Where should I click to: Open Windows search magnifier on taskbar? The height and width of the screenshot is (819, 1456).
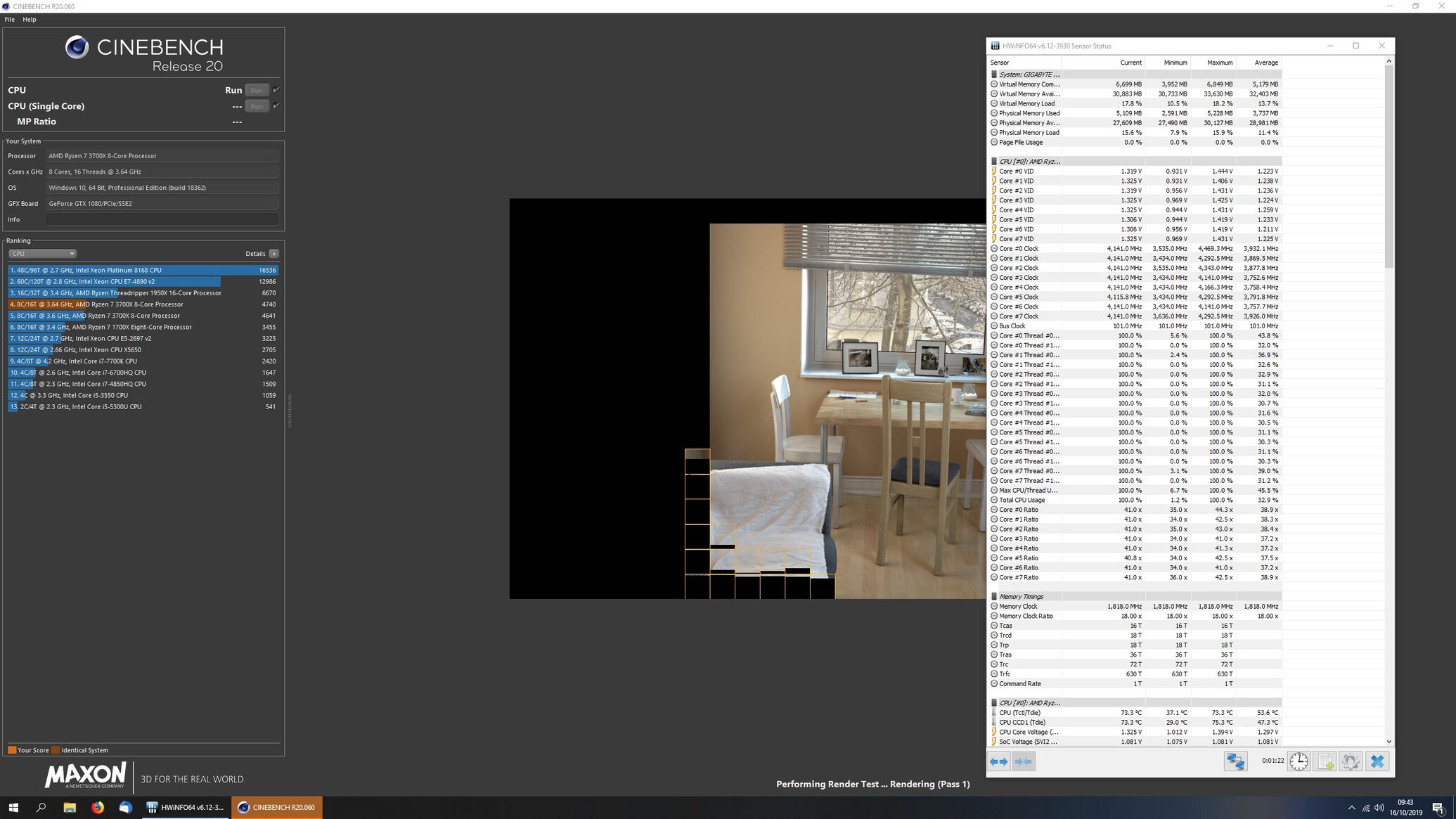click(41, 807)
